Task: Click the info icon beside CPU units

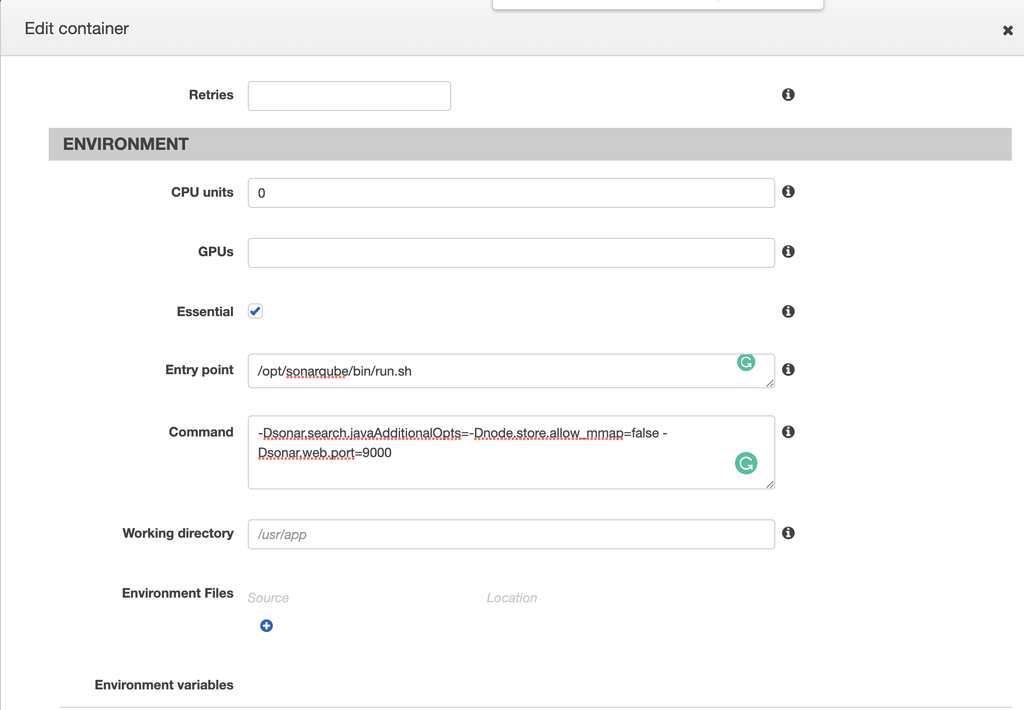Action: click(788, 192)
